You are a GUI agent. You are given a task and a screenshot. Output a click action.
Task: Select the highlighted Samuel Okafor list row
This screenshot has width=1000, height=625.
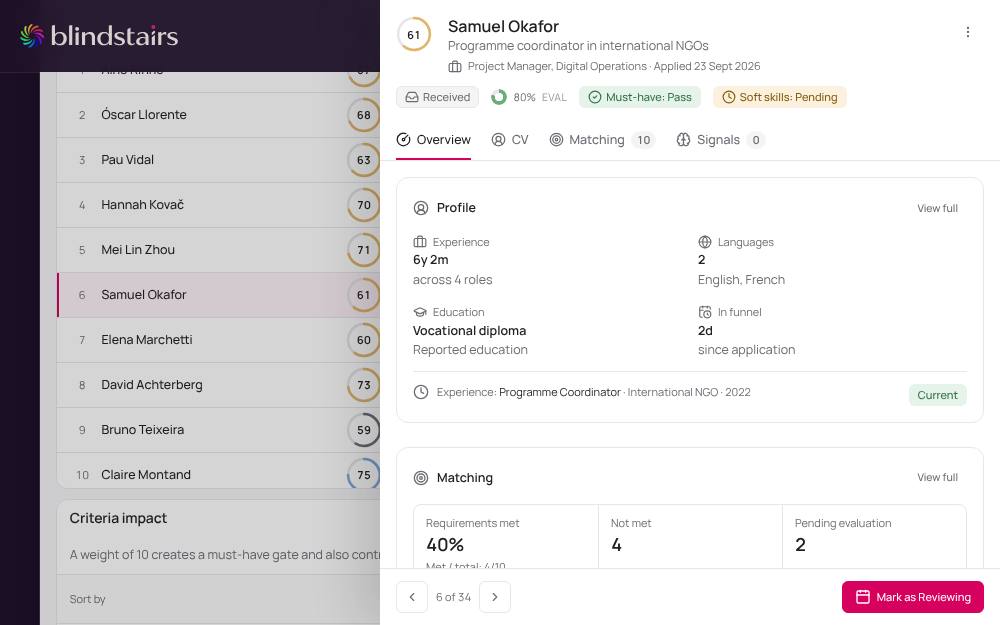point(218,295)
